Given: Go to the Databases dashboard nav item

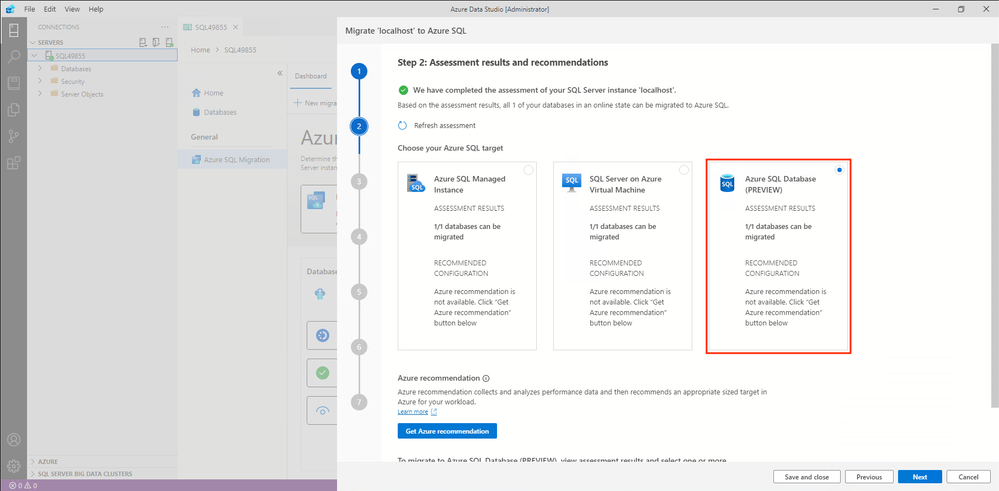Looking at the screenshot, I should [x=220, y=112].
